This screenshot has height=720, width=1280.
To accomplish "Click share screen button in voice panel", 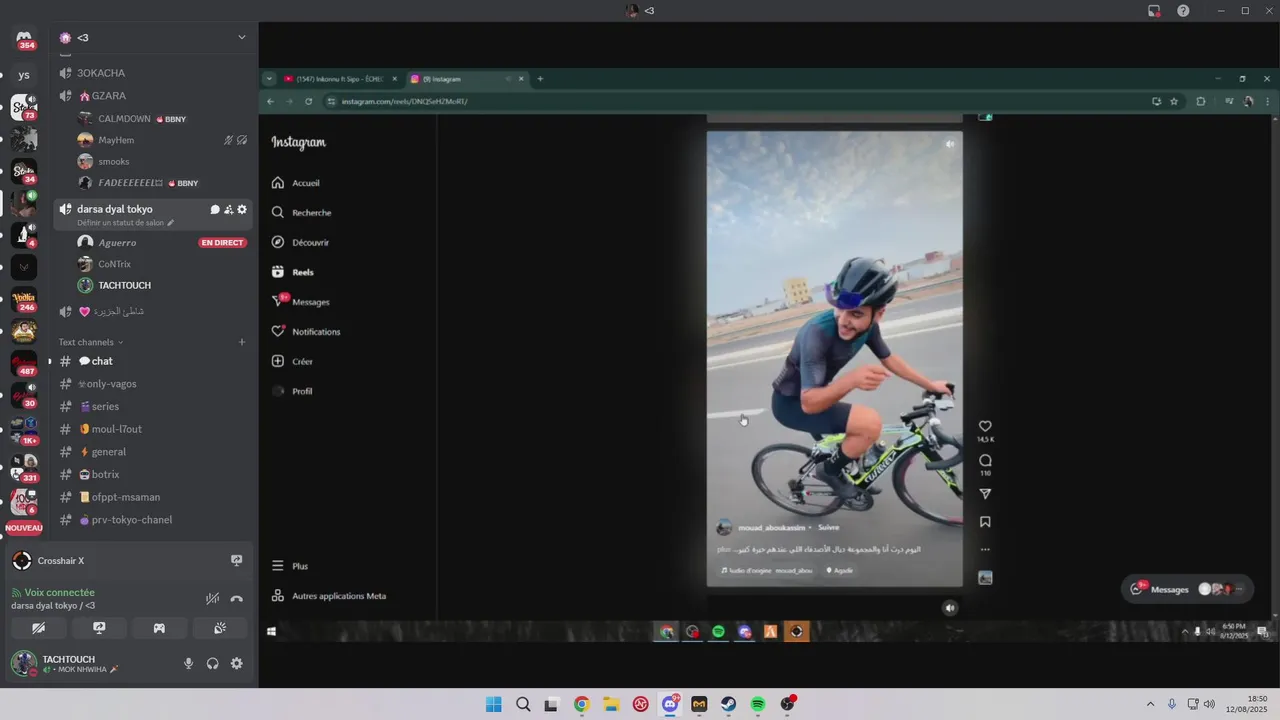I will [99, 628].
